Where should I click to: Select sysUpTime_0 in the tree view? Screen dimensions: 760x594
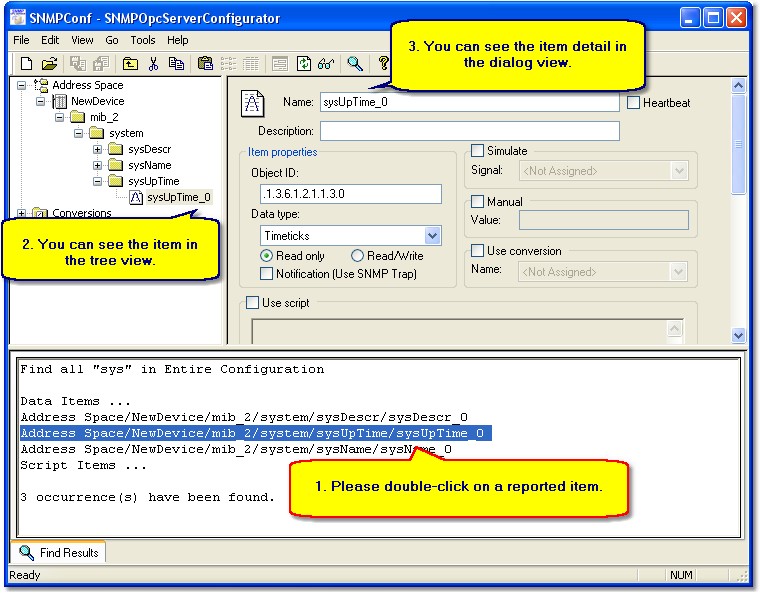tap(178, 198)
